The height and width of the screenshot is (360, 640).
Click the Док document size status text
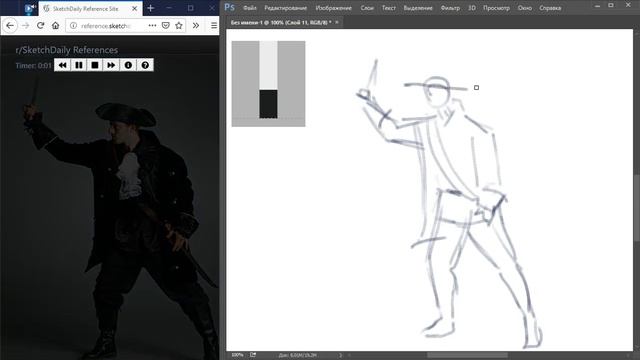298,355
